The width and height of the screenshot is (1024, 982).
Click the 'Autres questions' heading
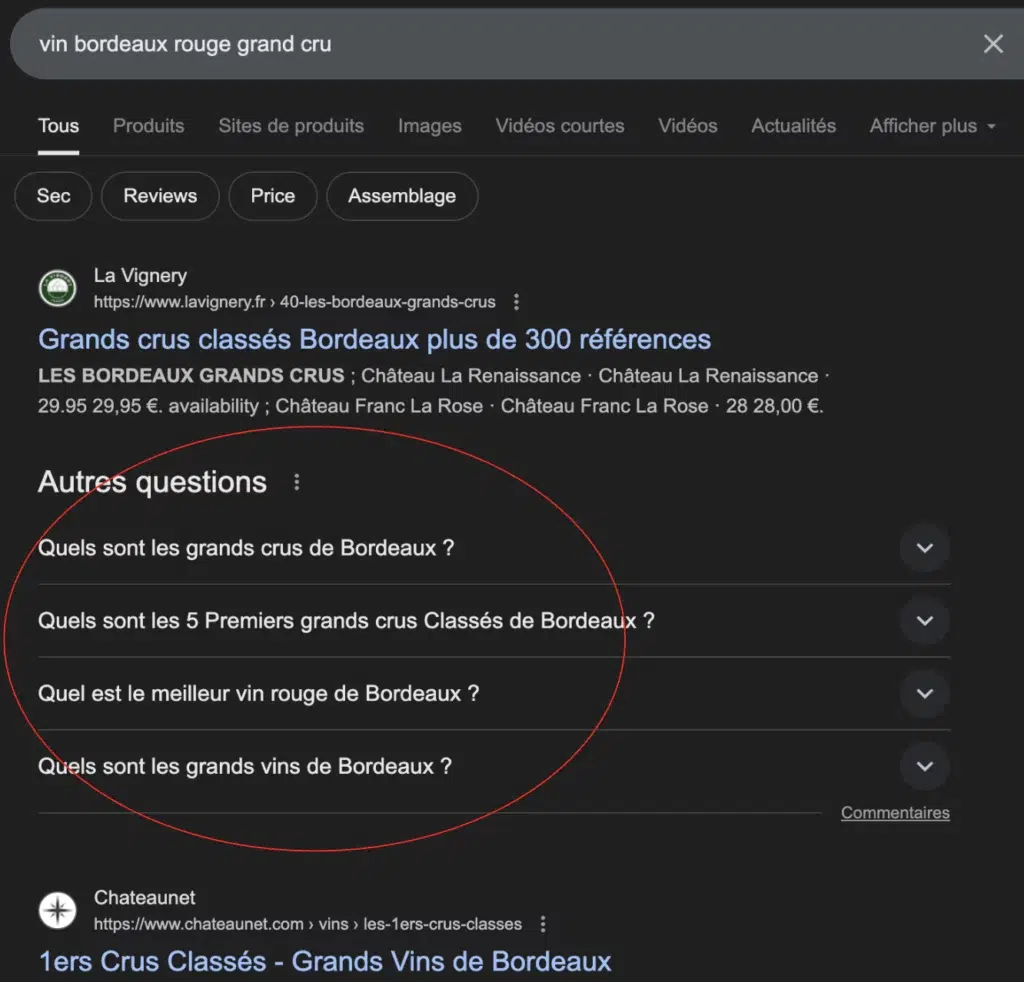tap(152, 482)
